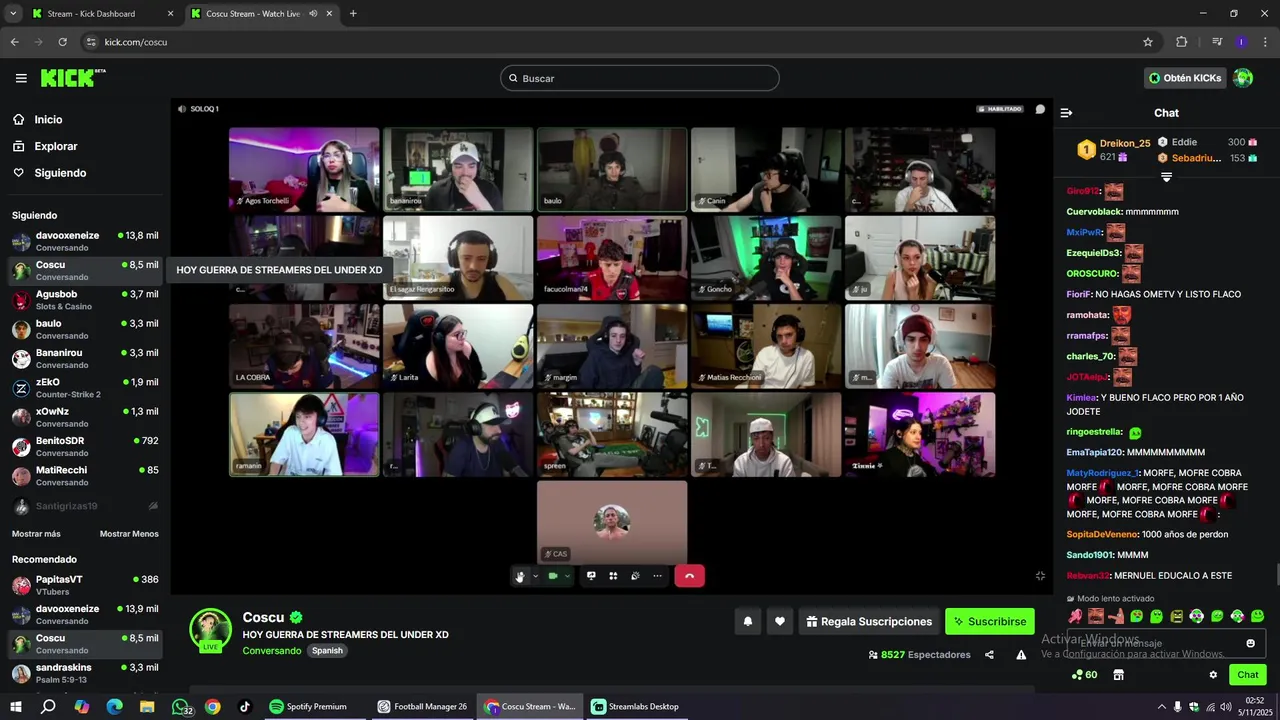Open davooxeneize channel under Siguiendo list
Image resolution: width=1280 pixels, height=720 pixels.
pyautogui.click(x=85, y=241)
